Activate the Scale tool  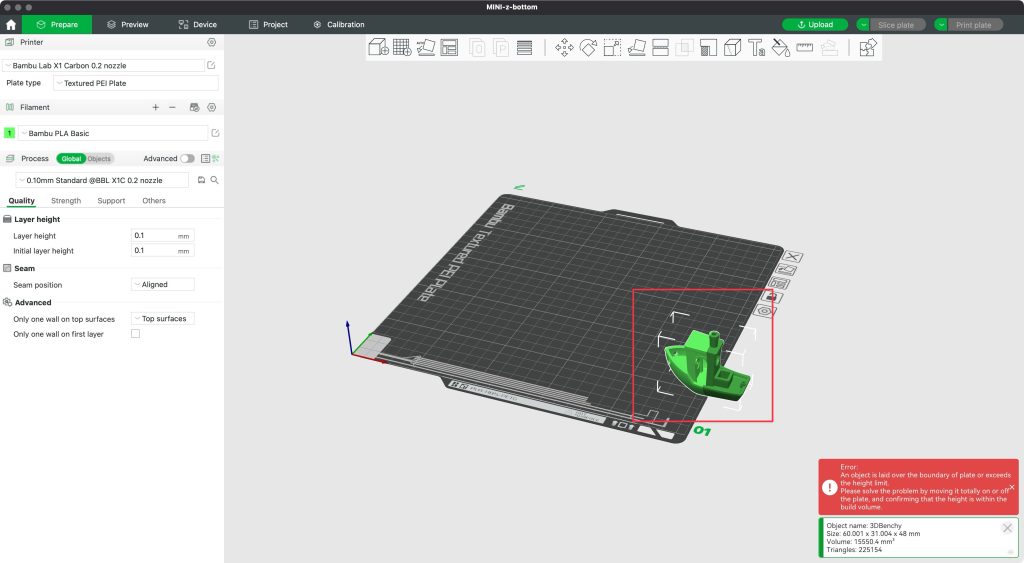point(612,47)
